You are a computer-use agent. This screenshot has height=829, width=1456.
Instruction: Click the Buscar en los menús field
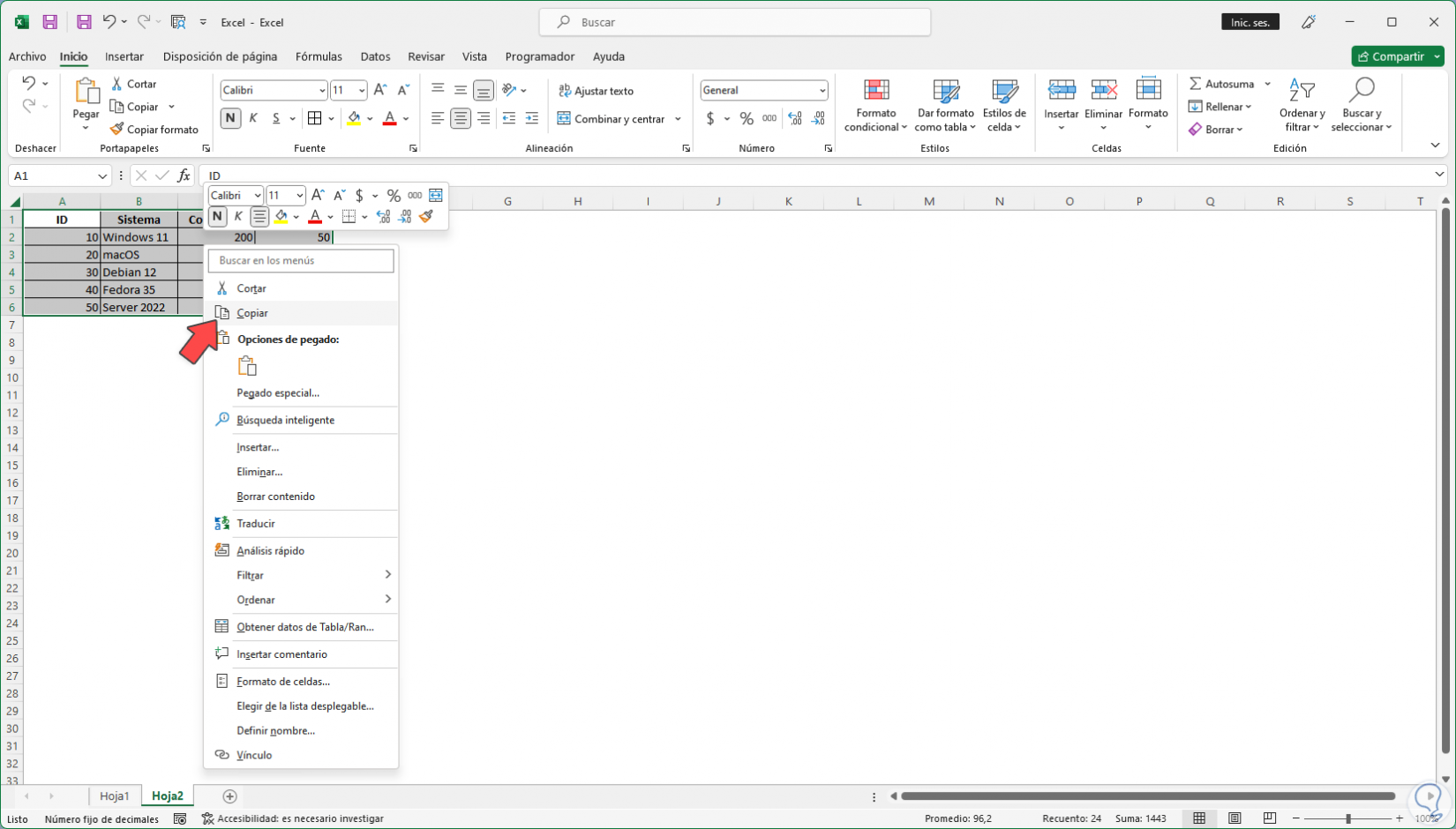pyautogui.click(x=301, y=261)
